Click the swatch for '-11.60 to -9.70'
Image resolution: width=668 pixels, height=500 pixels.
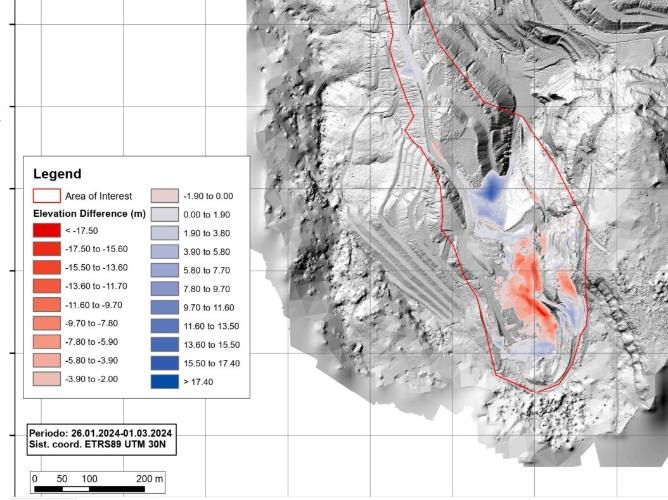click(x=47, y=305)
